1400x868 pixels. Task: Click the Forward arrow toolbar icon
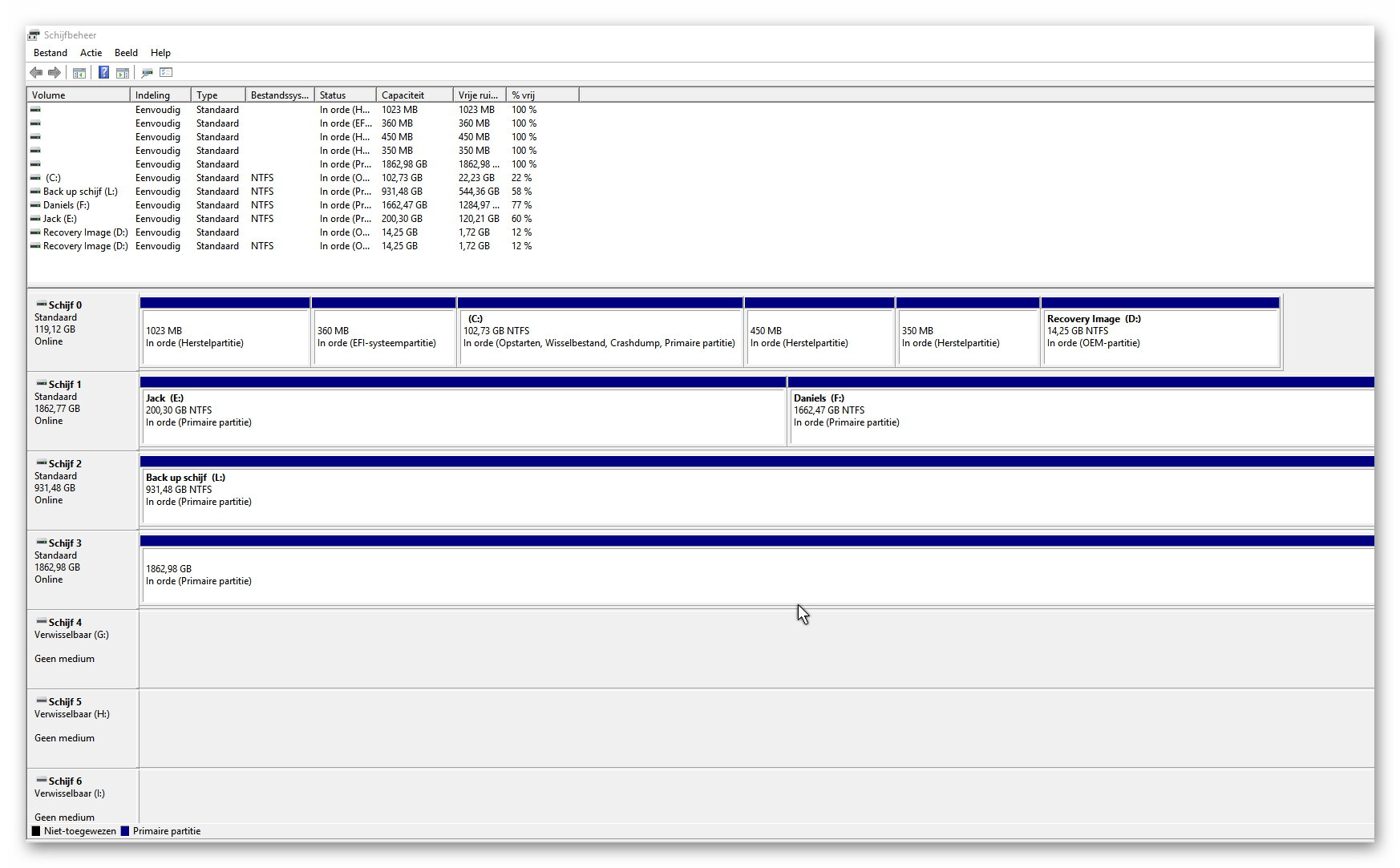point(55,73)
